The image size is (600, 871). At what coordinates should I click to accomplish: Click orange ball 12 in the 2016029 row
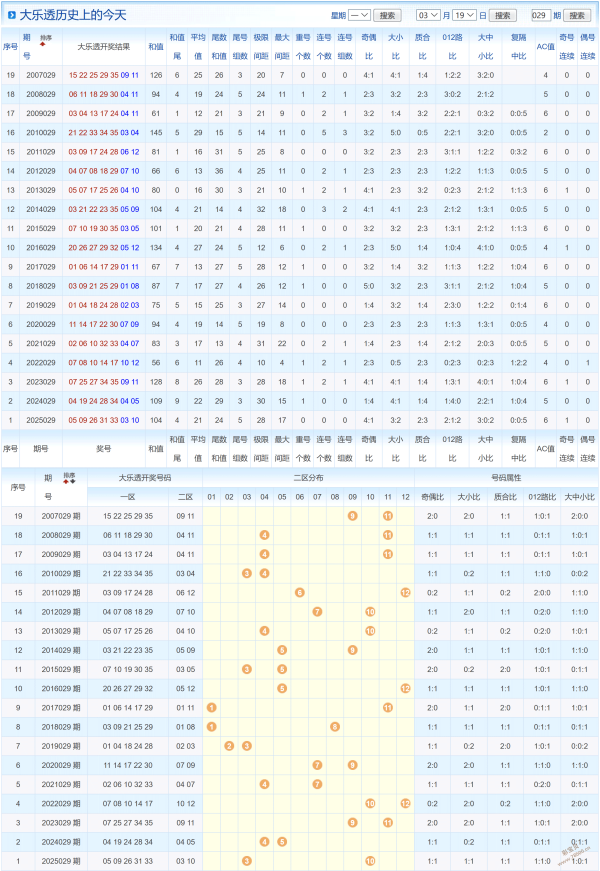(405, 688)
